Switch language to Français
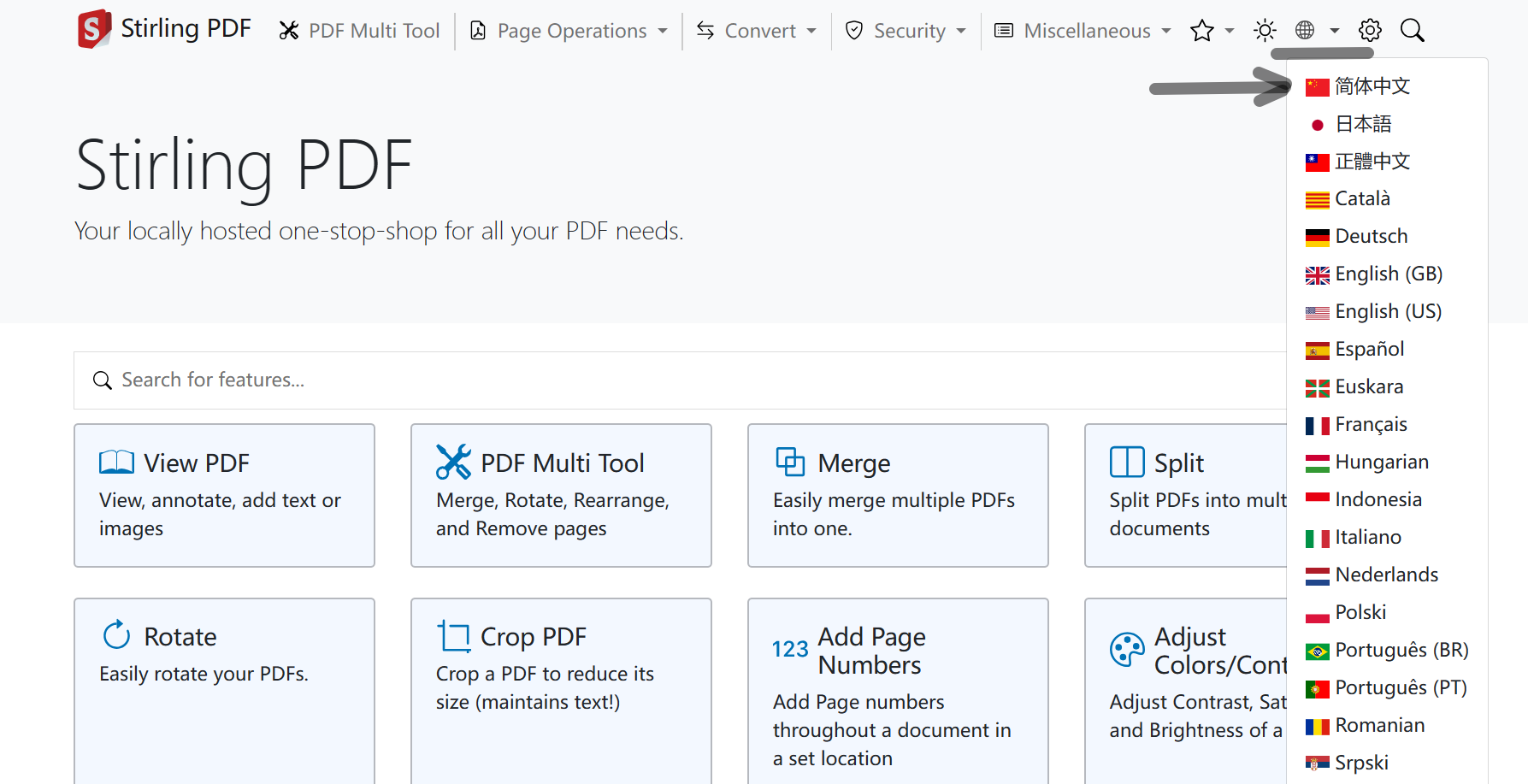 point(1371,424)
